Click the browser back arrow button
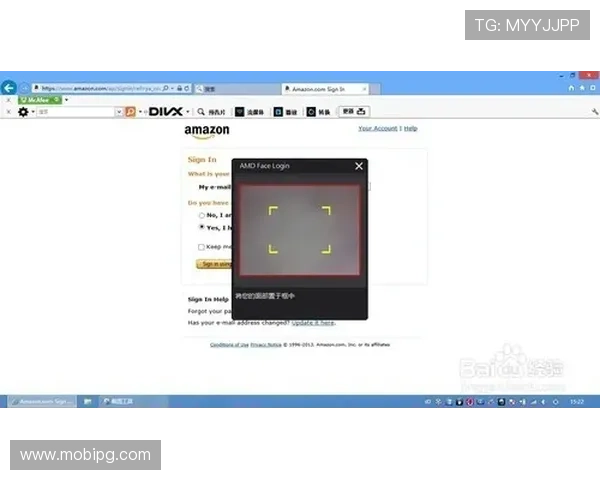 [9, 88]
